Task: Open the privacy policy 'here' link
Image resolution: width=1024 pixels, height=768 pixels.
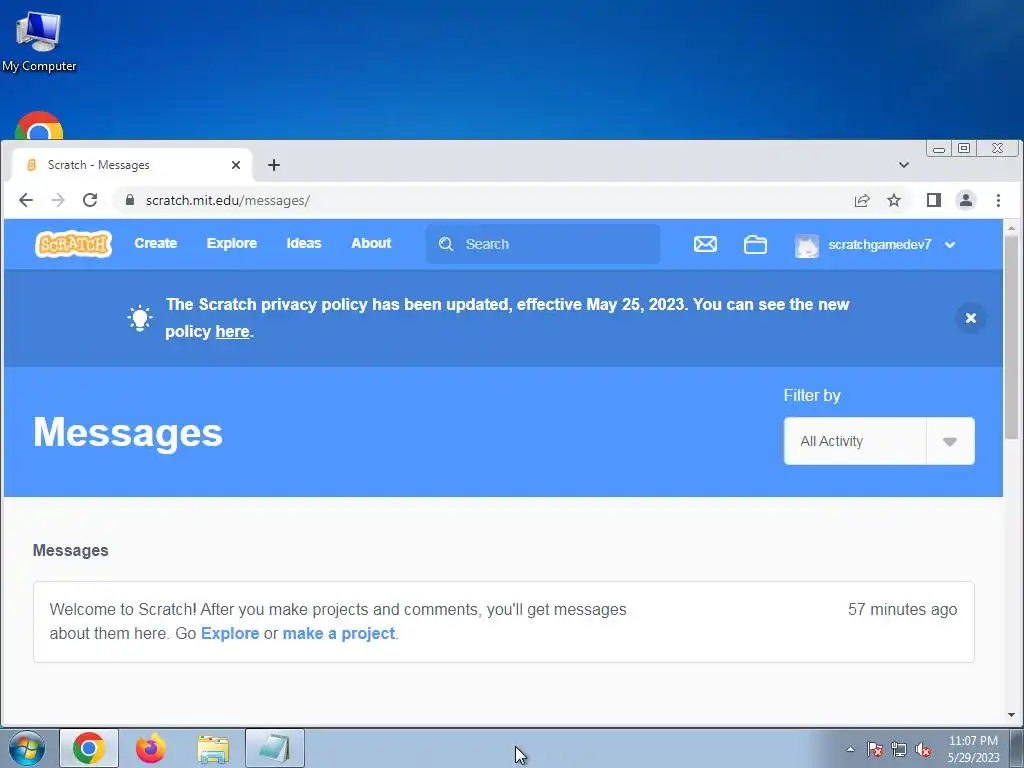Action: pos(232,332)
